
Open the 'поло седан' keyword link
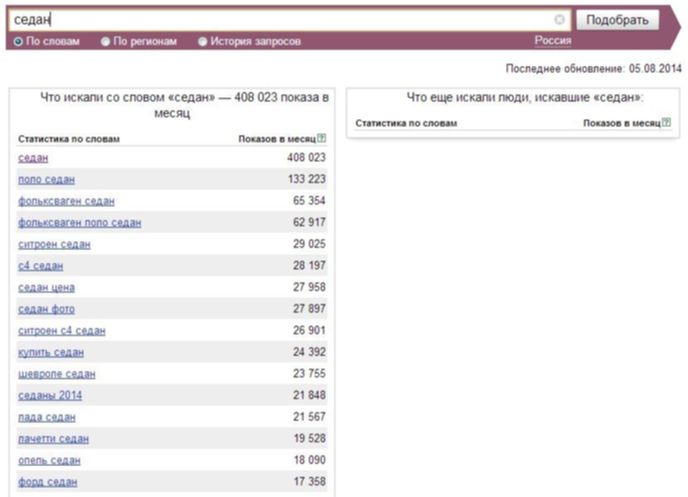point(47,179)
